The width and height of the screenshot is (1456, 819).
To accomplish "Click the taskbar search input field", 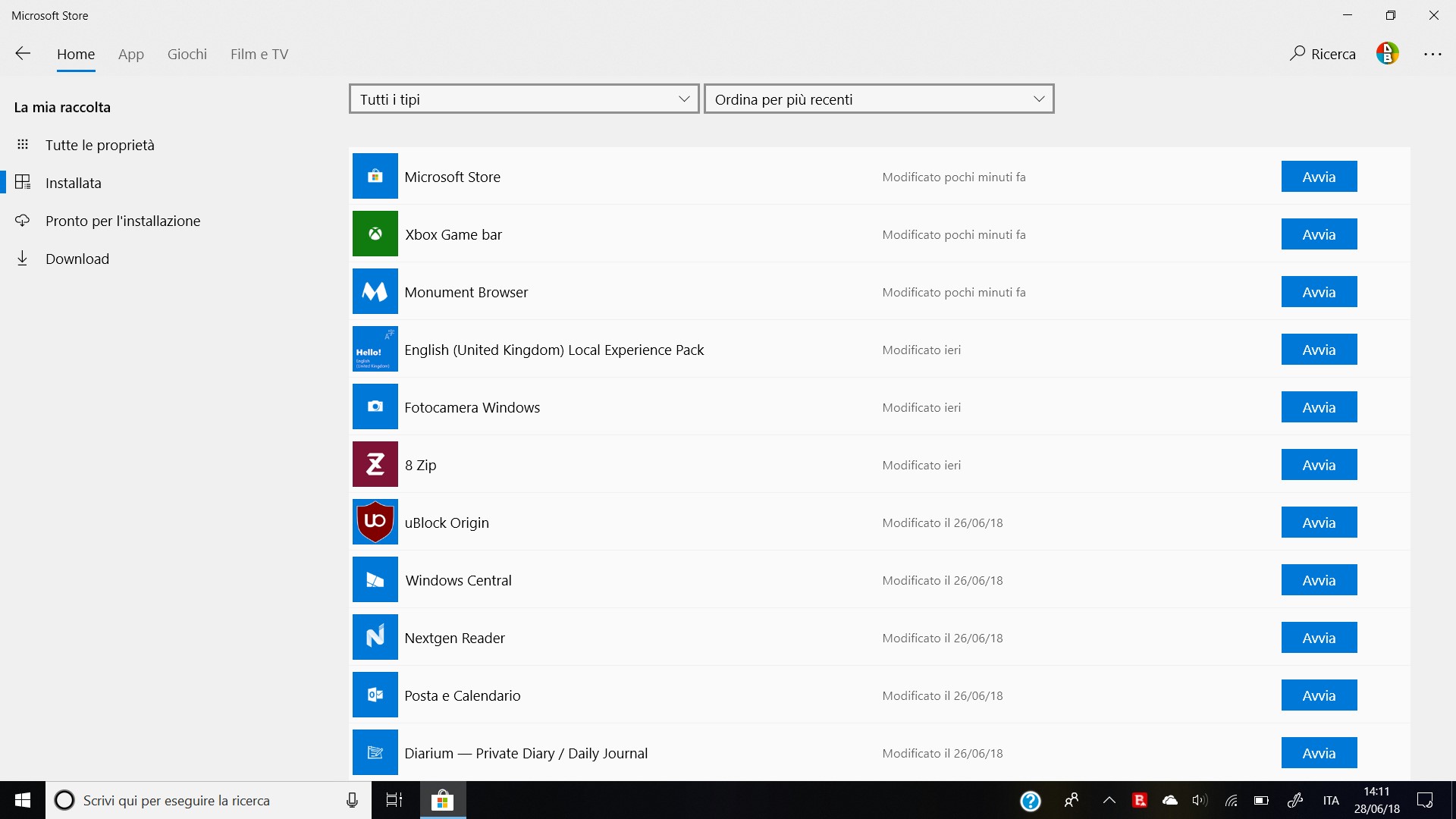I will (x=209, y=800).
